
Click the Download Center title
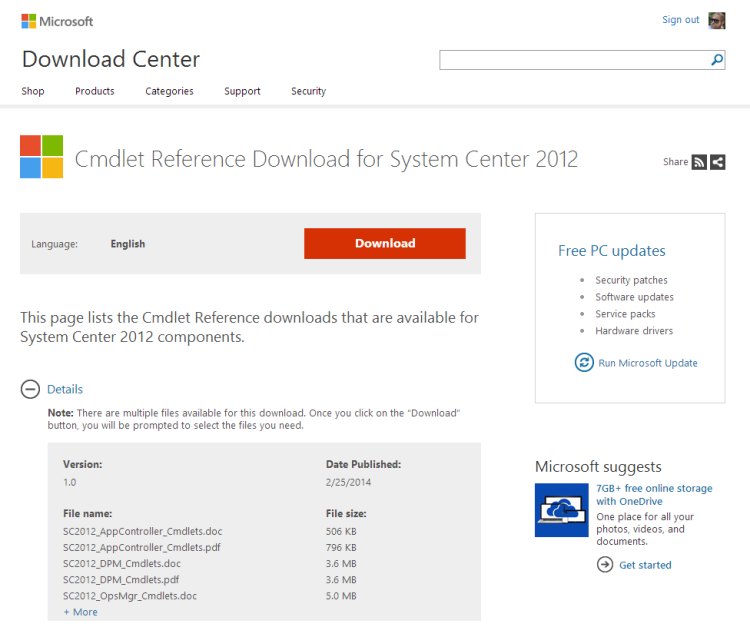click(111, 59)
